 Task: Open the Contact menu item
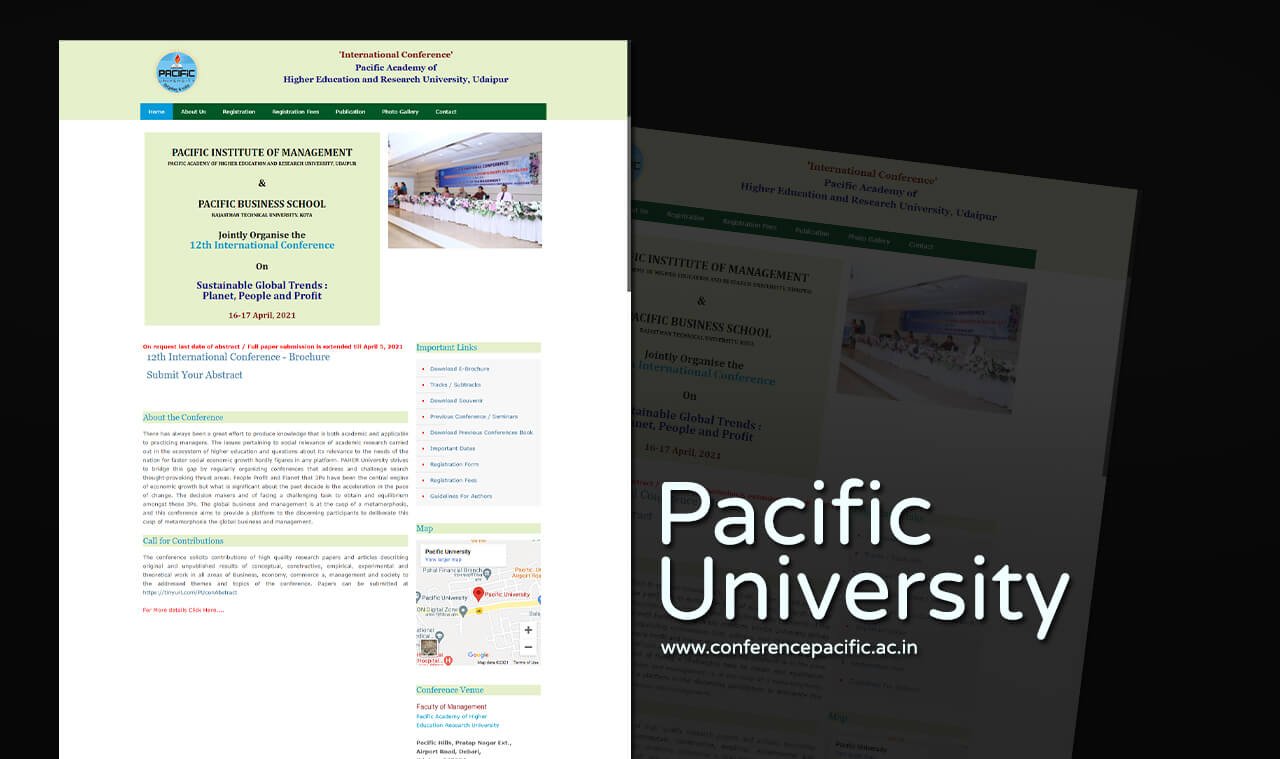446,112
